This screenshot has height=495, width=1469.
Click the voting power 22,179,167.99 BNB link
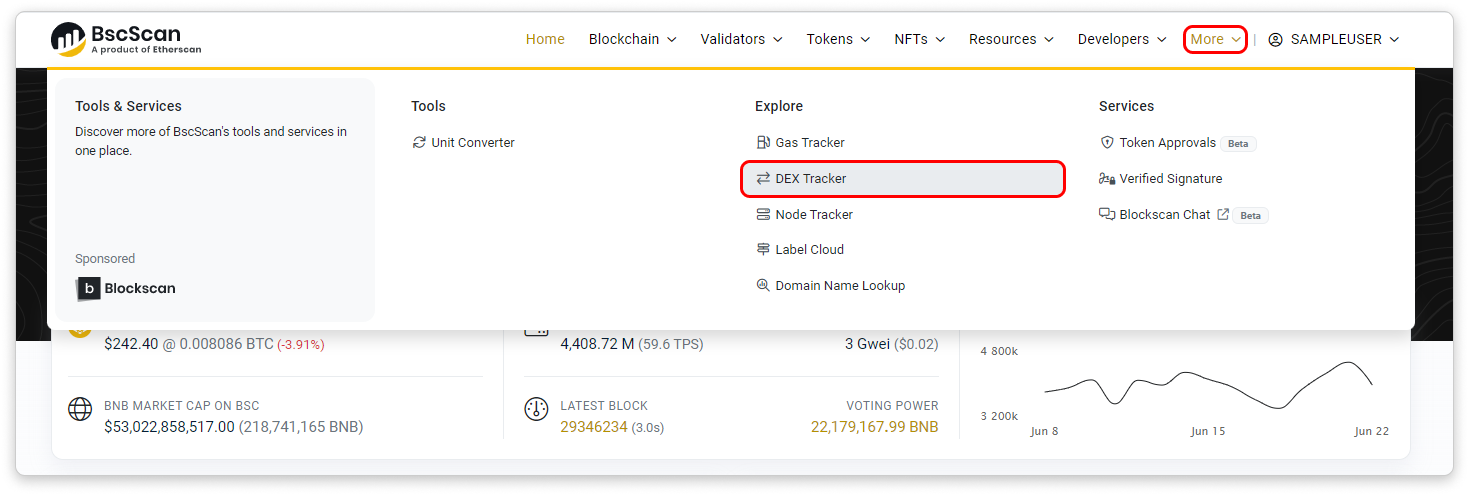pos(874,427)
